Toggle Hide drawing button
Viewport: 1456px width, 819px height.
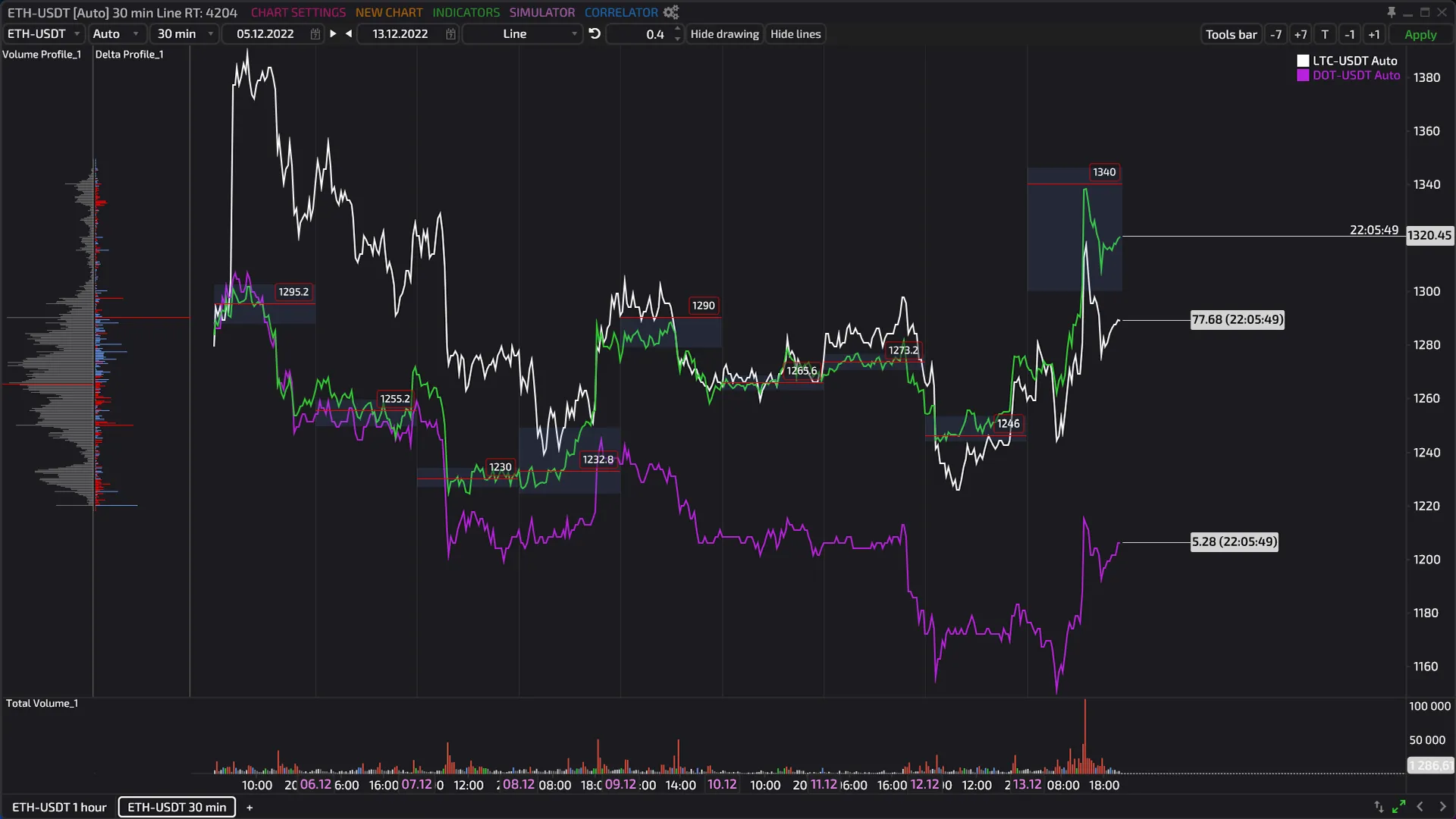point(724,34)
